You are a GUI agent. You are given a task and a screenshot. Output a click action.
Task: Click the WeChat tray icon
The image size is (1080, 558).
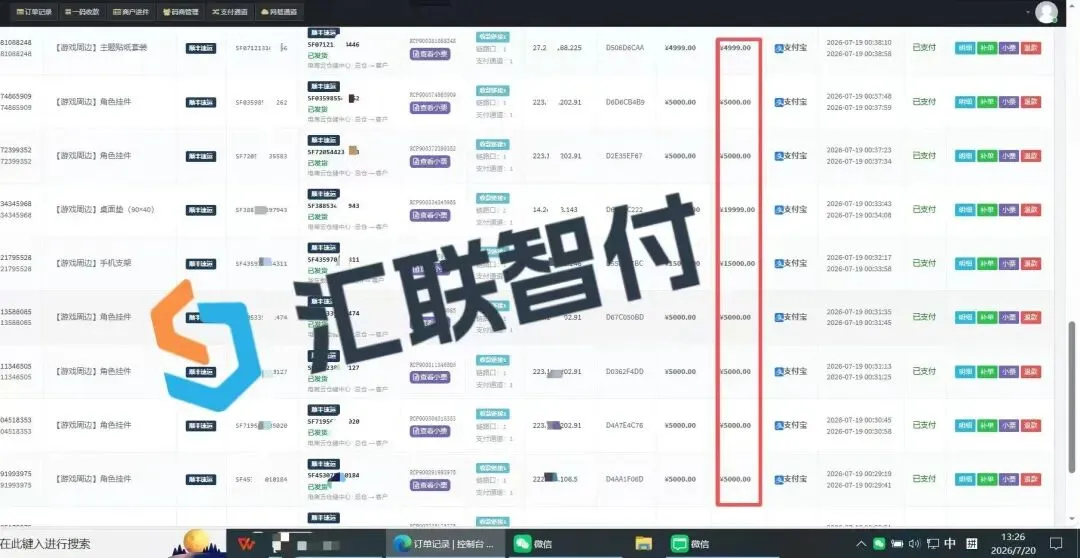(x=880, y=544)
